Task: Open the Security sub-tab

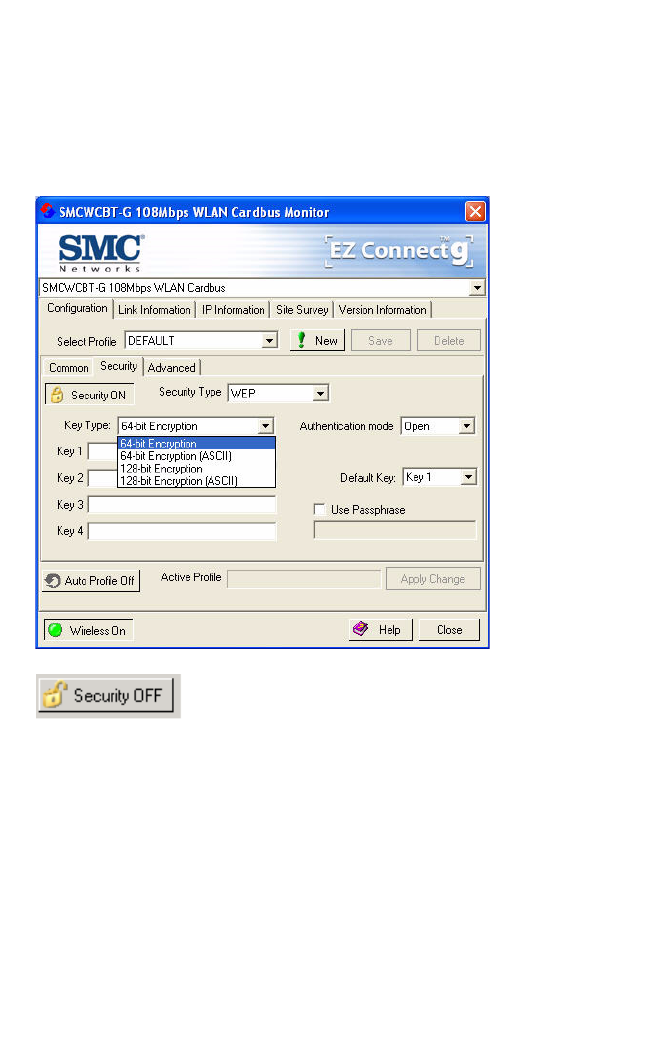Action: [x=118, y=366]
